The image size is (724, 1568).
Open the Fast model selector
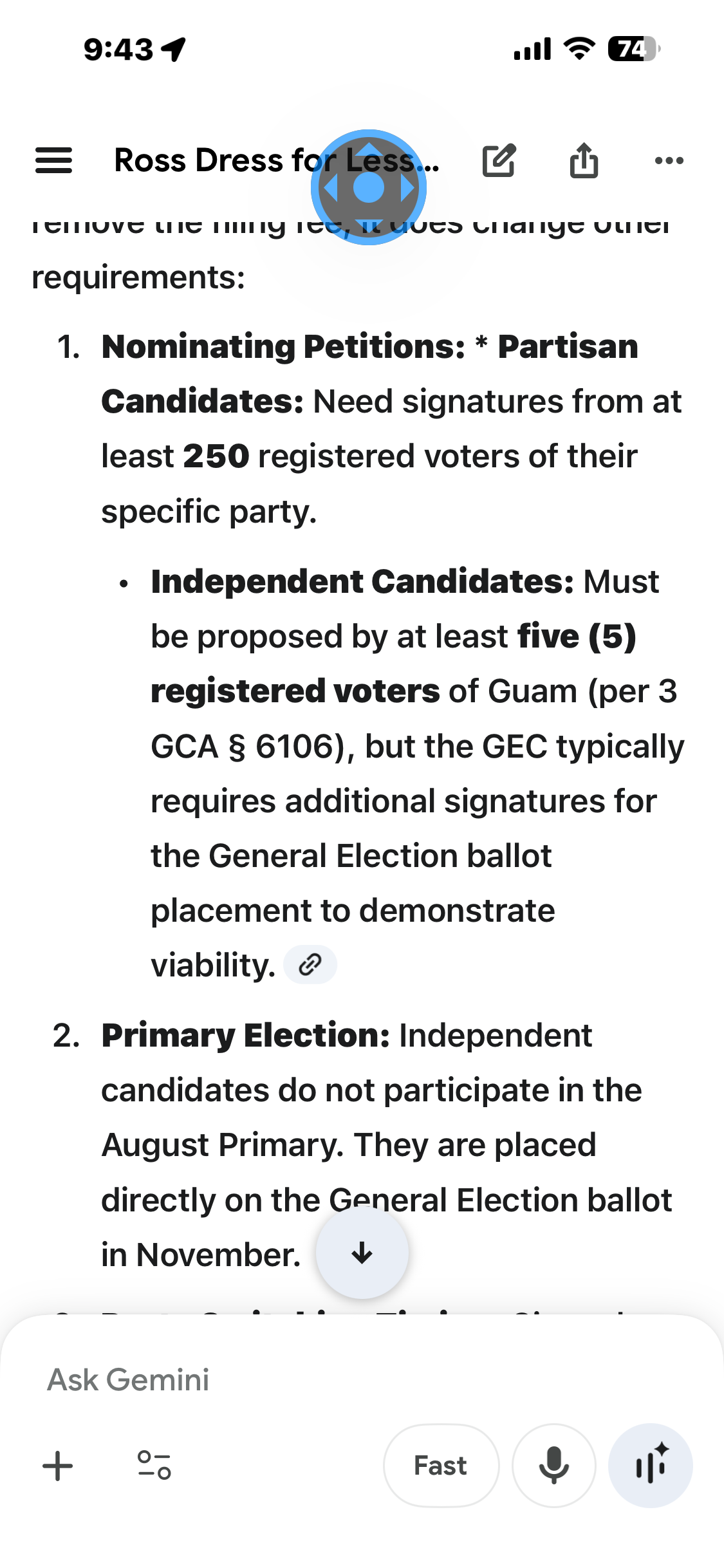pyautogui.click(x=441, y=1466)
